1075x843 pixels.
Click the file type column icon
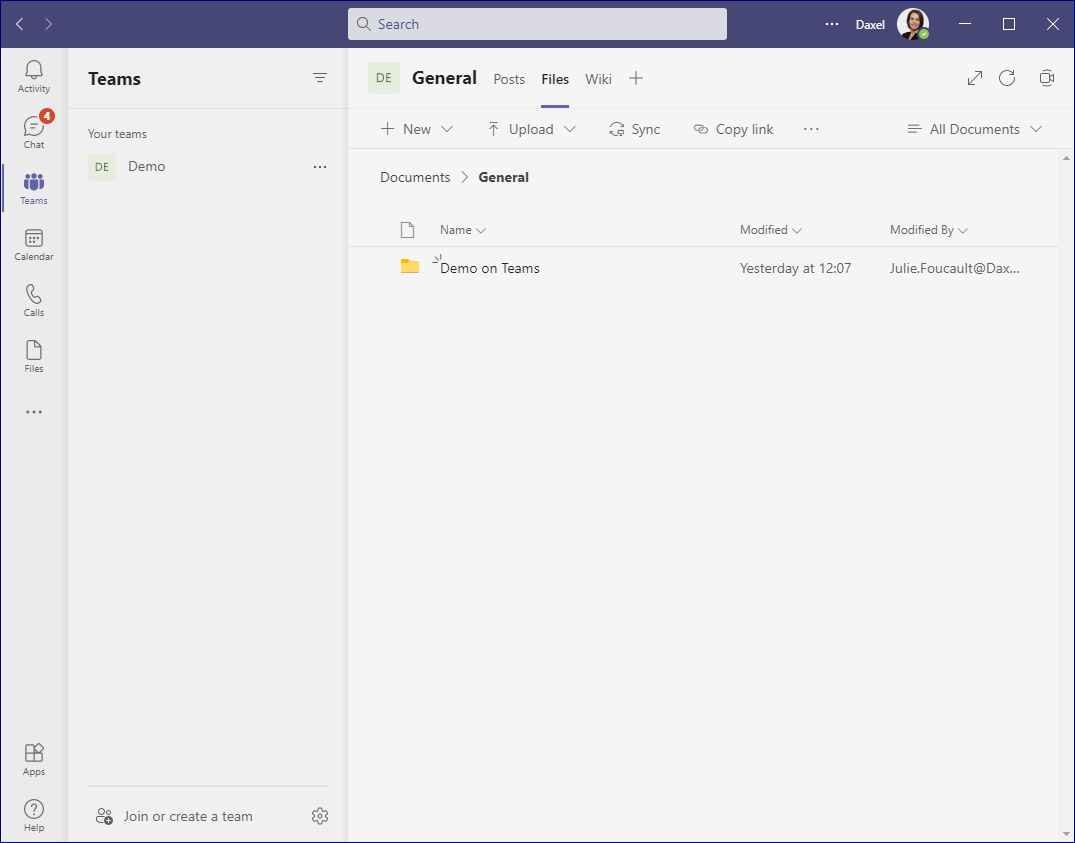[407, 230]
